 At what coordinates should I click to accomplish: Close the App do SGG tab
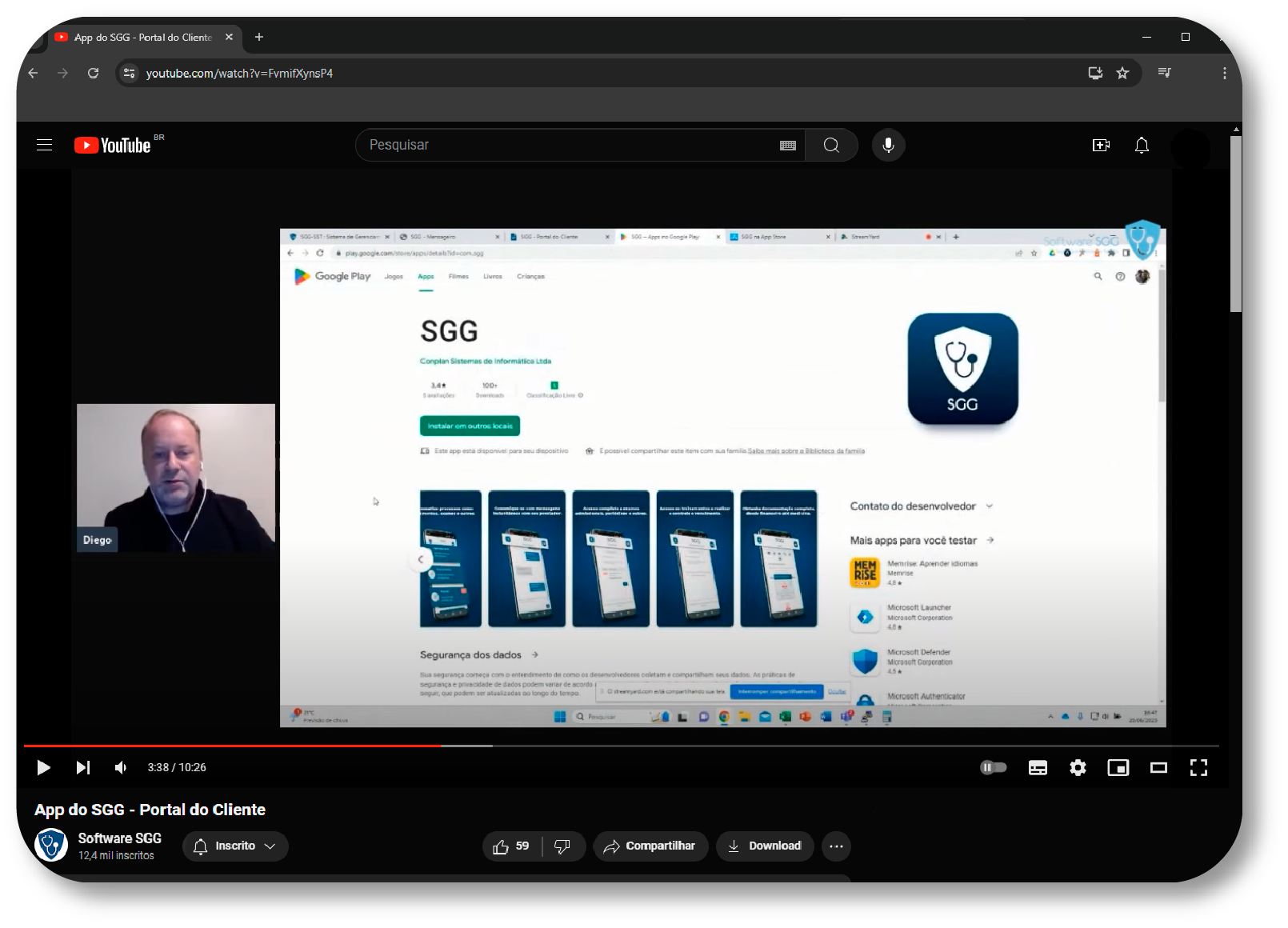click(x=229, y=37)
